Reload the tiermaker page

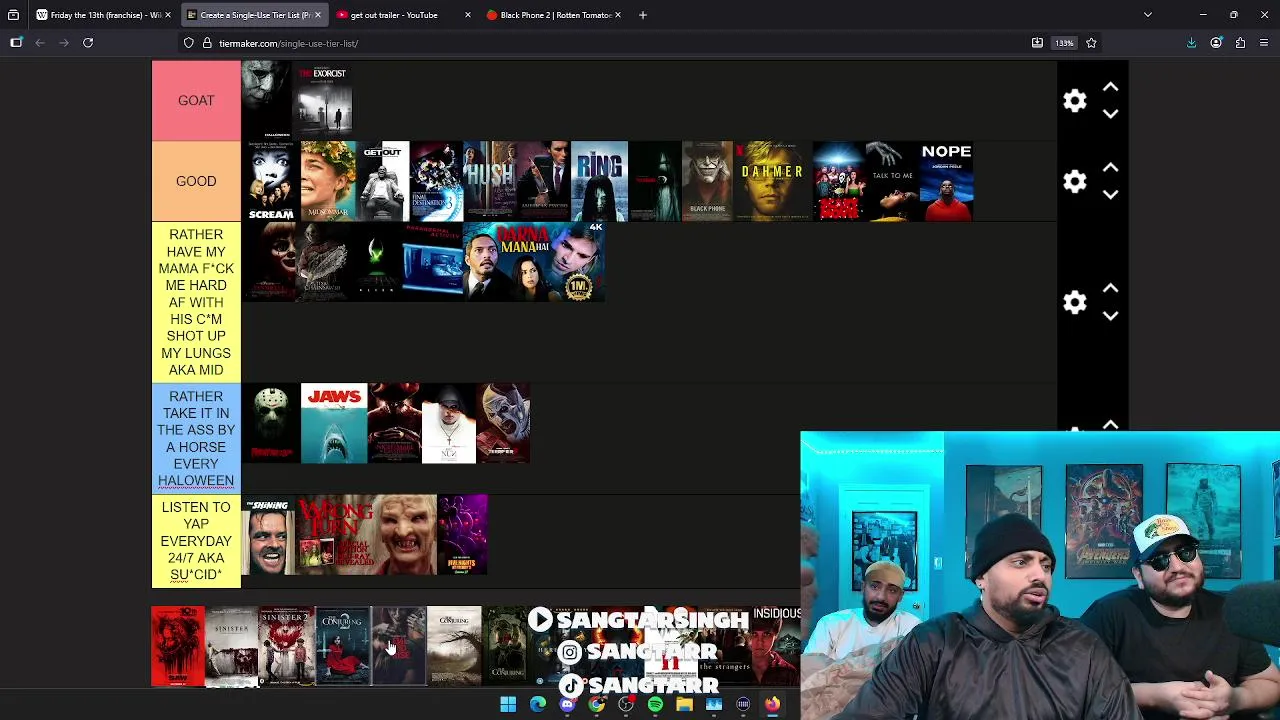[x=88, y=43]
